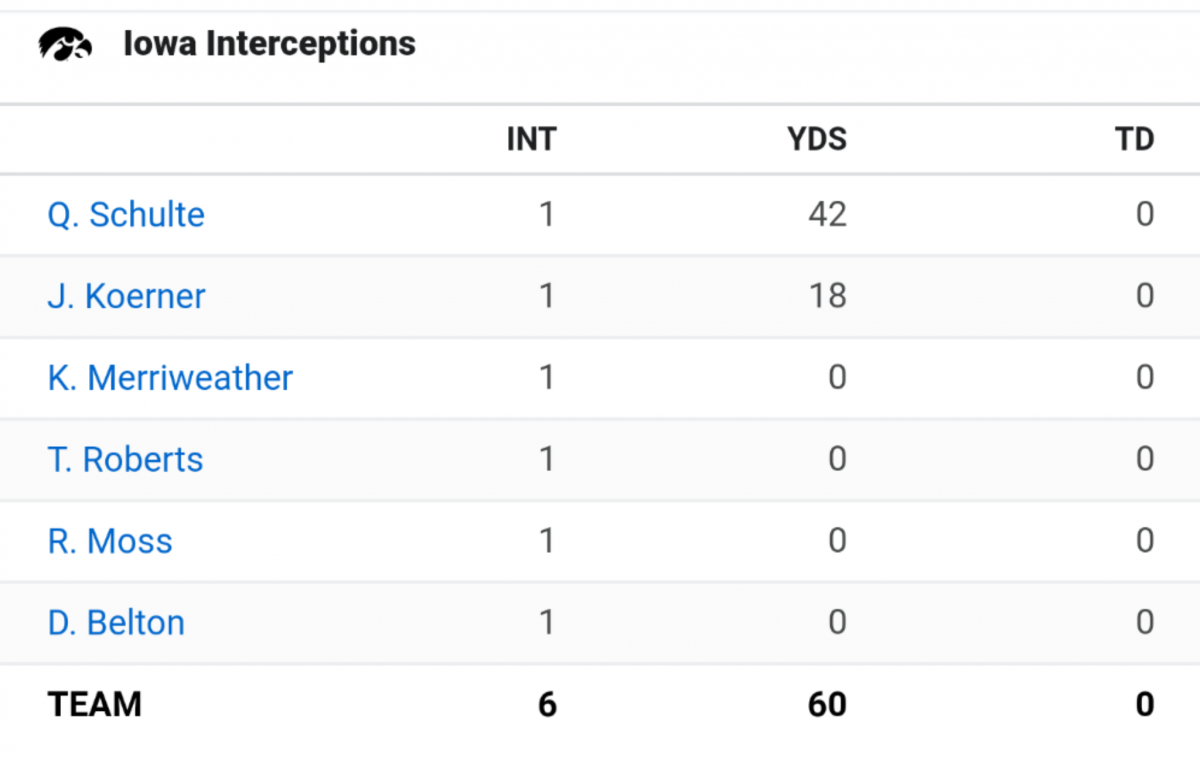Click the team total TD value
This screenshot has width=1200, height=759.
(1145, 704)
